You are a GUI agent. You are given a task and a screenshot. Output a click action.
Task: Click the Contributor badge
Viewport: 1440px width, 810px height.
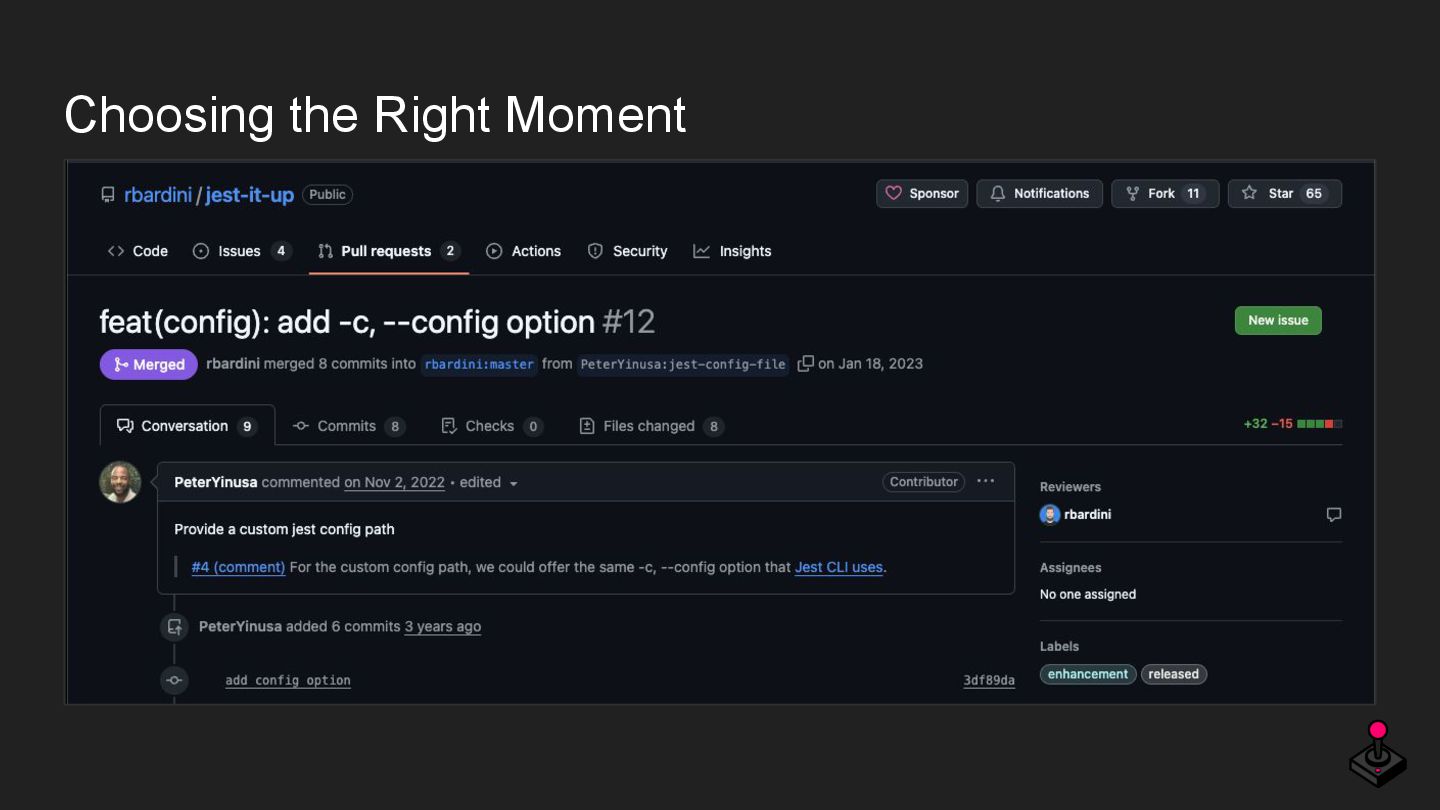coord(924,482)
